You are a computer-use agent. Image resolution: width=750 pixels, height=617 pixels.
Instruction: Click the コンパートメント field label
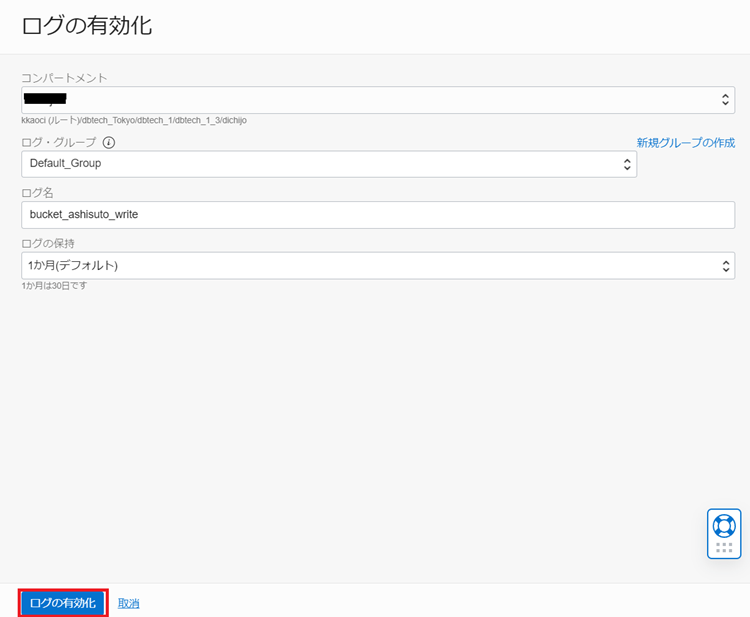click(x=64, y=78)
